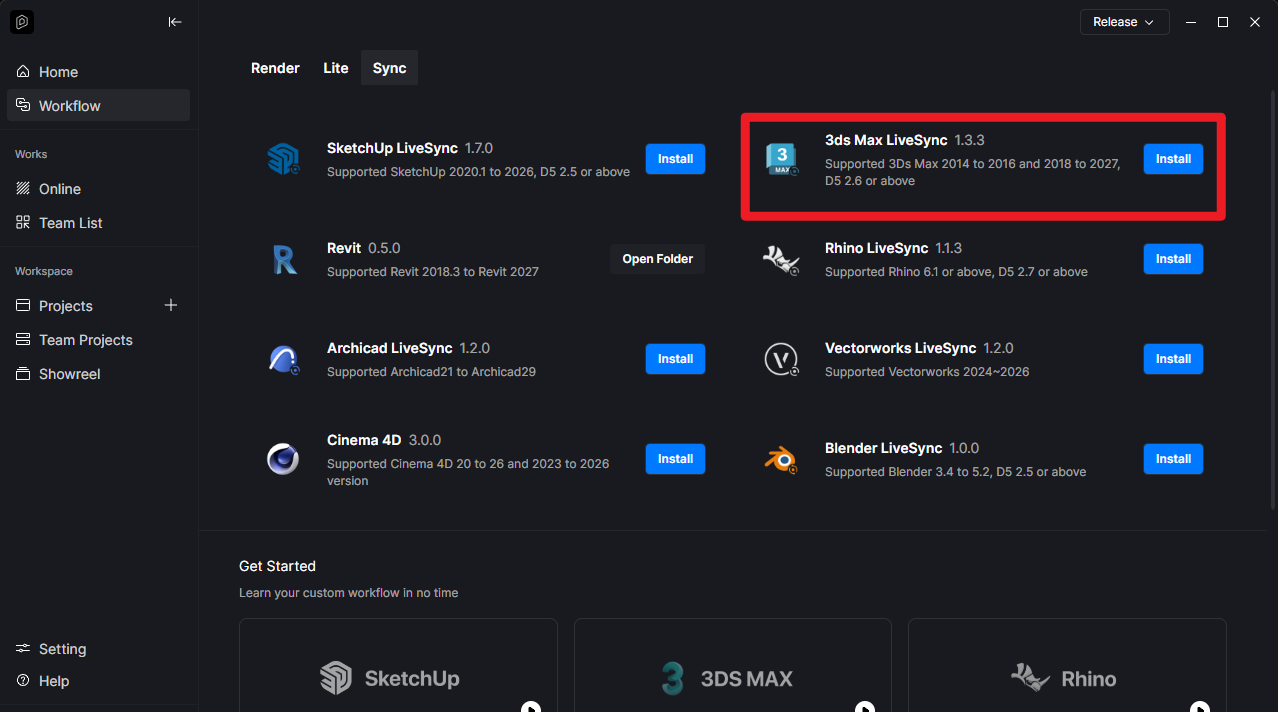The image size is (1278, 712).
Task: Install SketchUp LiveSync plugin
Action: click(675, 159)
